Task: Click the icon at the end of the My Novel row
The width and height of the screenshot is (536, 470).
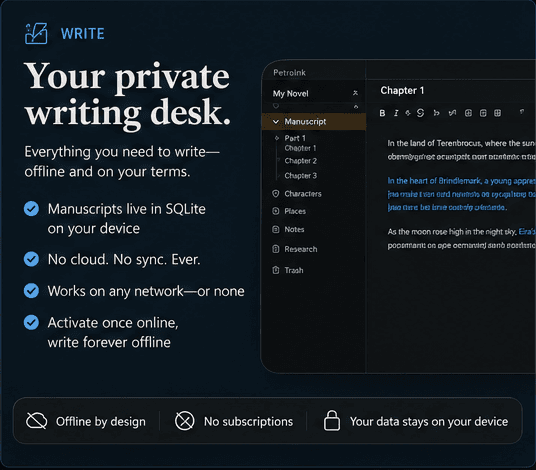Action: [x=356, y=93]
